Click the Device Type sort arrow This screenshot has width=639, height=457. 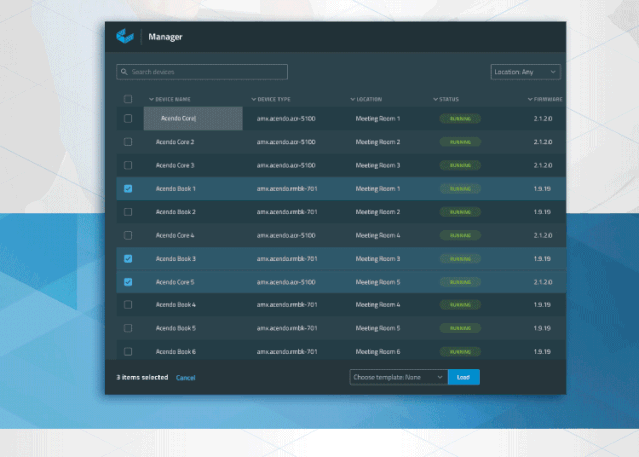click(254, 99)
